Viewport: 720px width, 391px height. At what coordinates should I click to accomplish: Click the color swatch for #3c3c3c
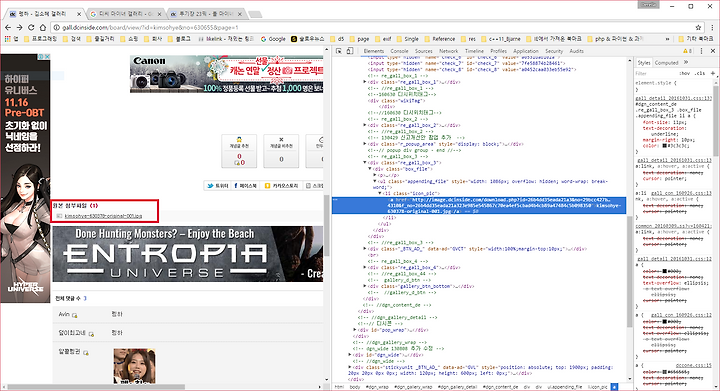point(664,146)
